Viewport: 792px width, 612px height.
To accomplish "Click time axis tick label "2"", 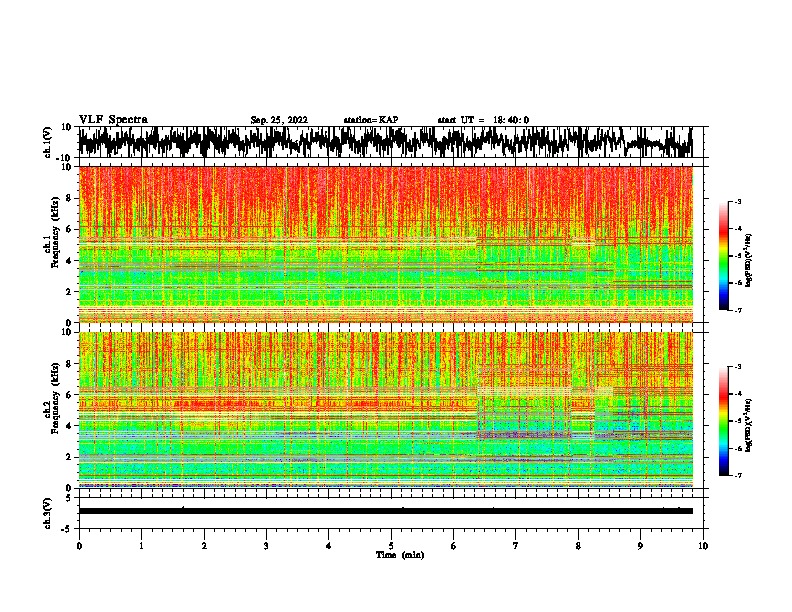I will click(204, 546).
